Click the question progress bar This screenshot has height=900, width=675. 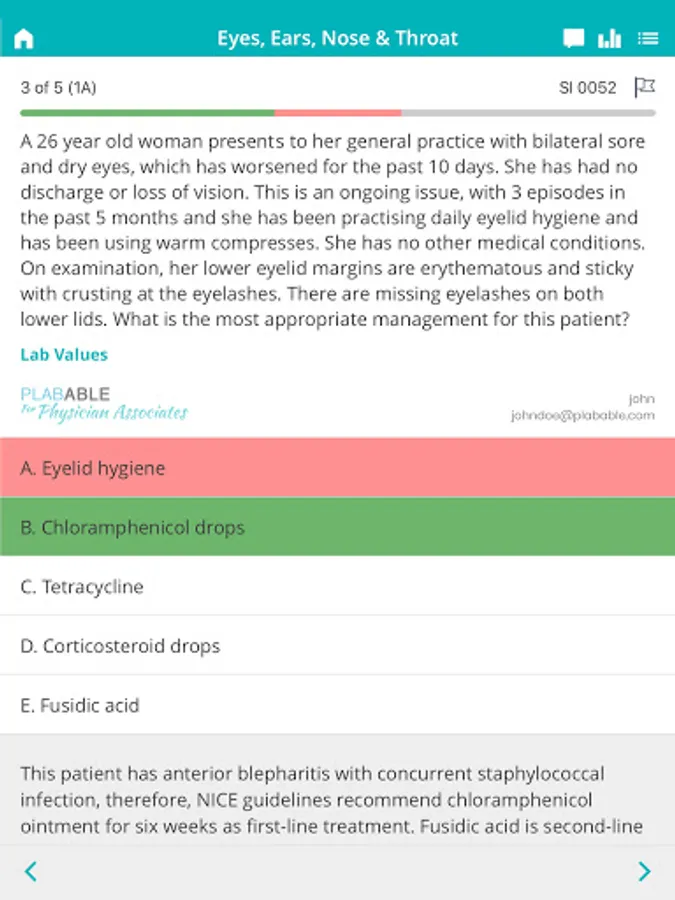tap(337, 113)
